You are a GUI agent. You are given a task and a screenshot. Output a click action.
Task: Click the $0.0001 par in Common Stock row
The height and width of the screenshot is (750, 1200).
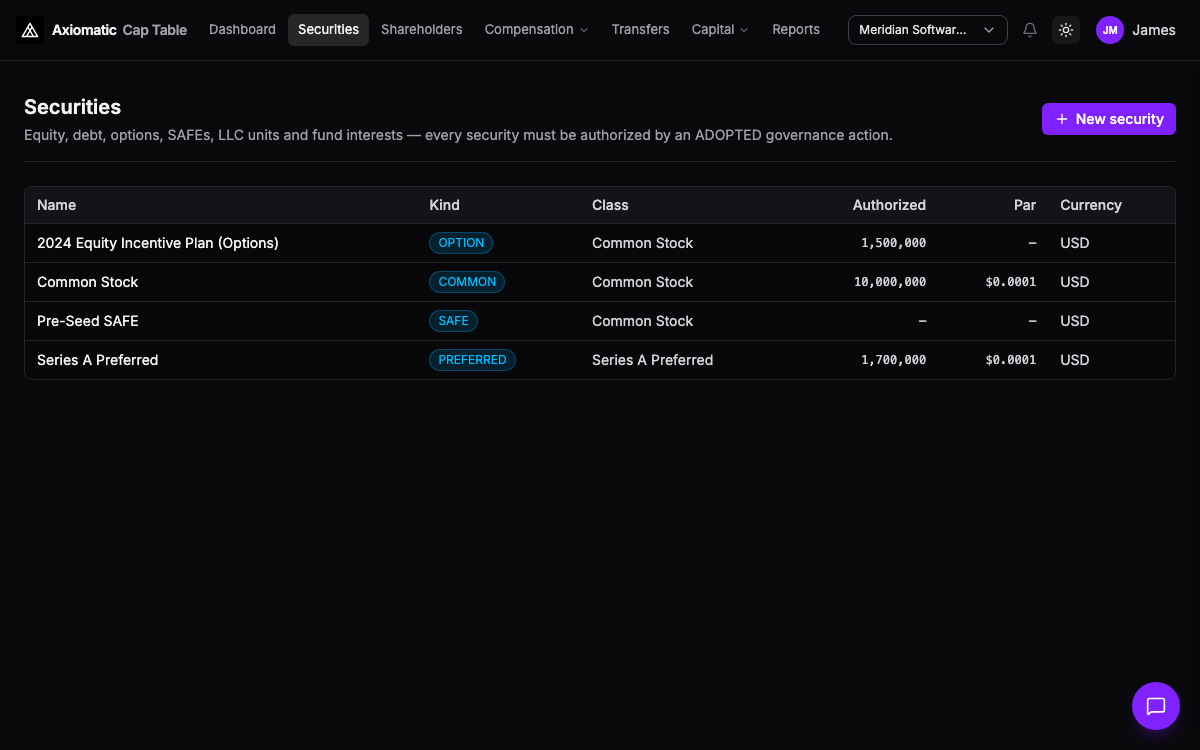(x=1010, y=282)
